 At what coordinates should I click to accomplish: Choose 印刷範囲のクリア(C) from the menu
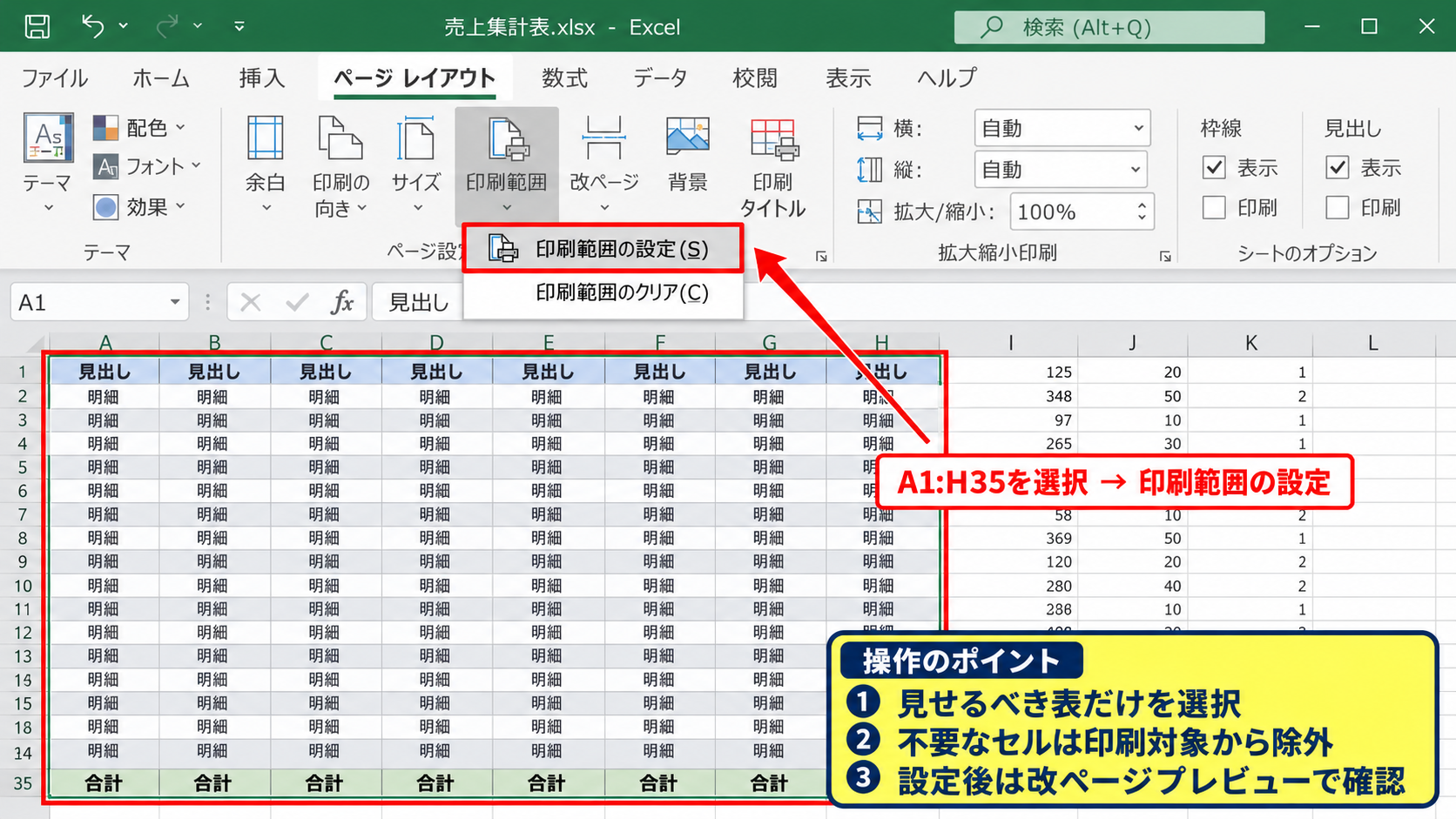603,292
